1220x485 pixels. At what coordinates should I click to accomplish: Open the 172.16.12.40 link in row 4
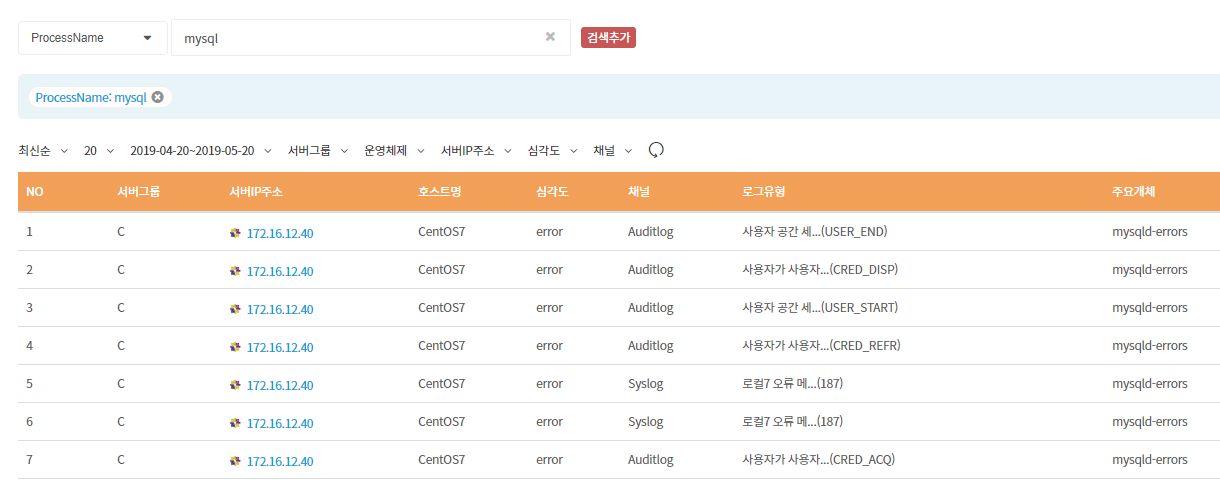pos(280,347)
